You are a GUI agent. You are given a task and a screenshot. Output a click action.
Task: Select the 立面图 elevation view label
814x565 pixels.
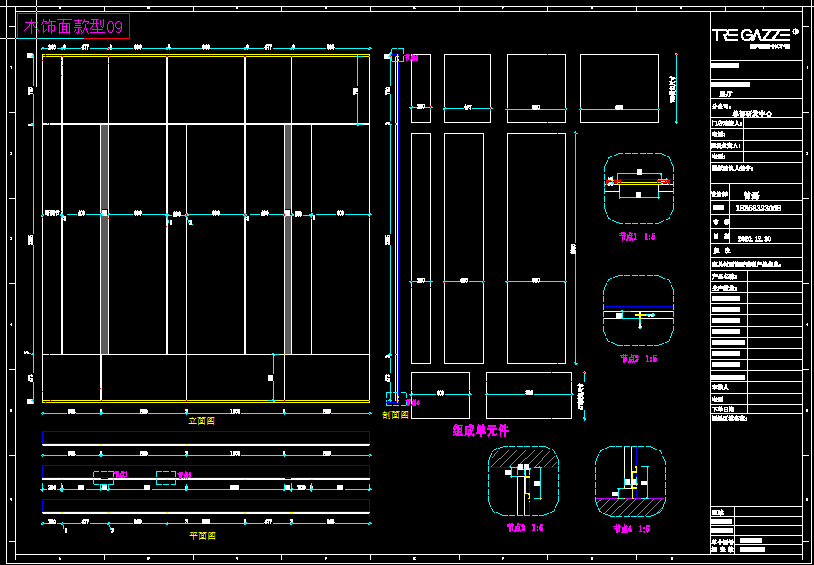[201, 421]
